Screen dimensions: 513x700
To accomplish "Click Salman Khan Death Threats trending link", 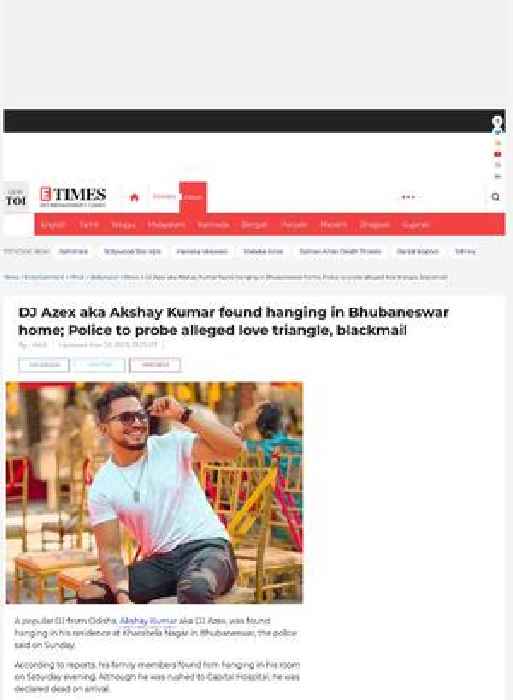I will pyautogui.click(x=340, y=251).
